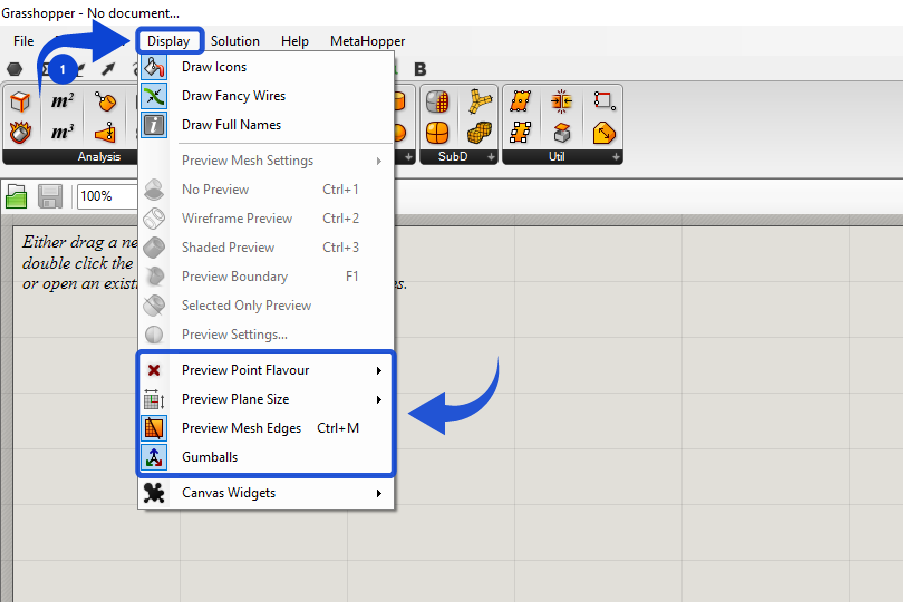Open the Solution menu
Image resolution: width=904 pixels, height=603 pixels.
point(235,41)
